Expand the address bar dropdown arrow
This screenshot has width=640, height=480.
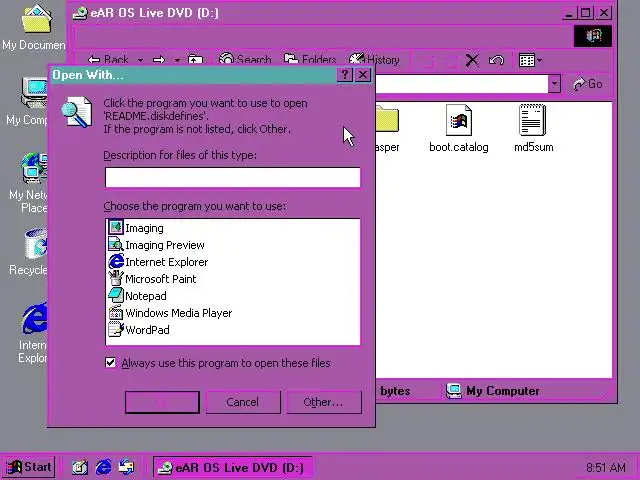coord(554,84)
